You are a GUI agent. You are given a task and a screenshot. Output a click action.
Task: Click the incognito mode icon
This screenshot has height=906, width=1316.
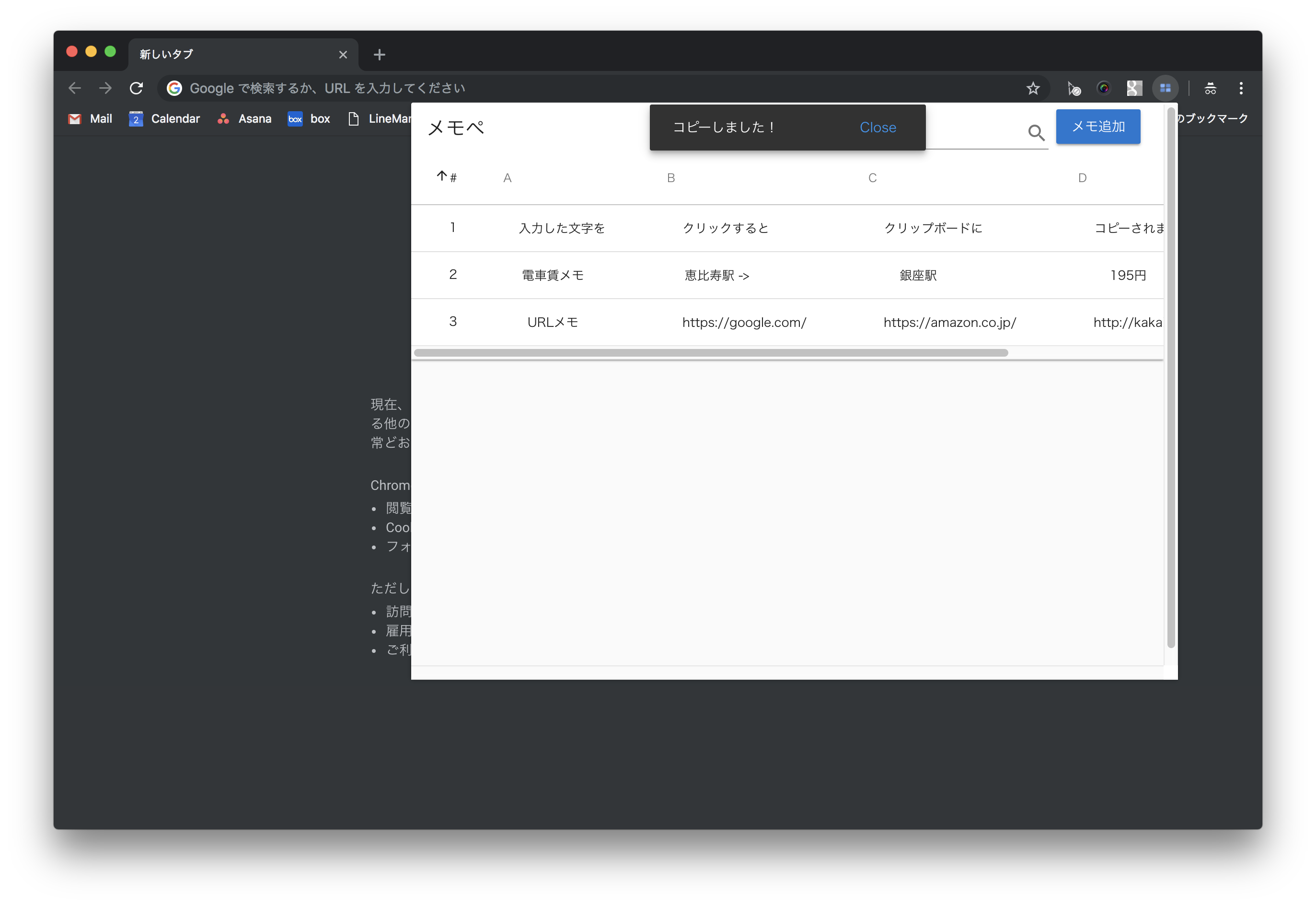[1211, 88]
